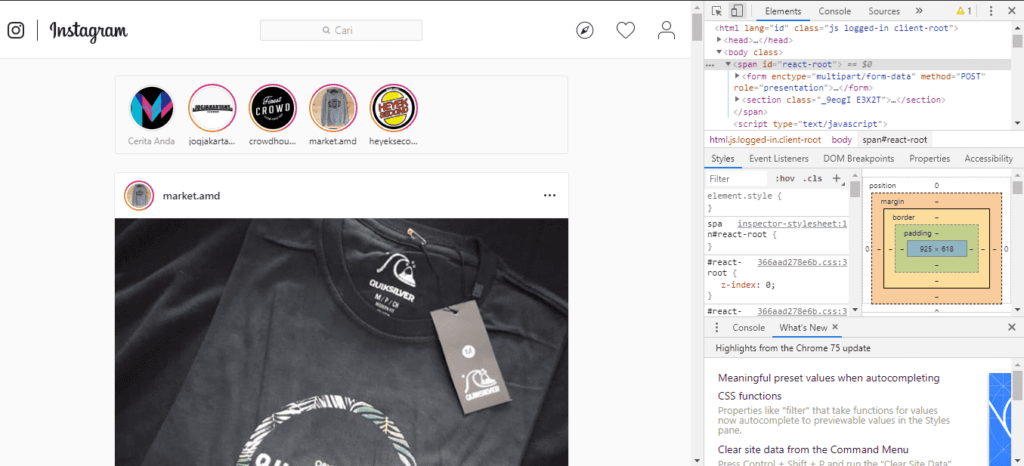The height and width of the screenshot is (466, 1024).
Task: Switch to the Sources tab
Action: click(x=884, y=11)
